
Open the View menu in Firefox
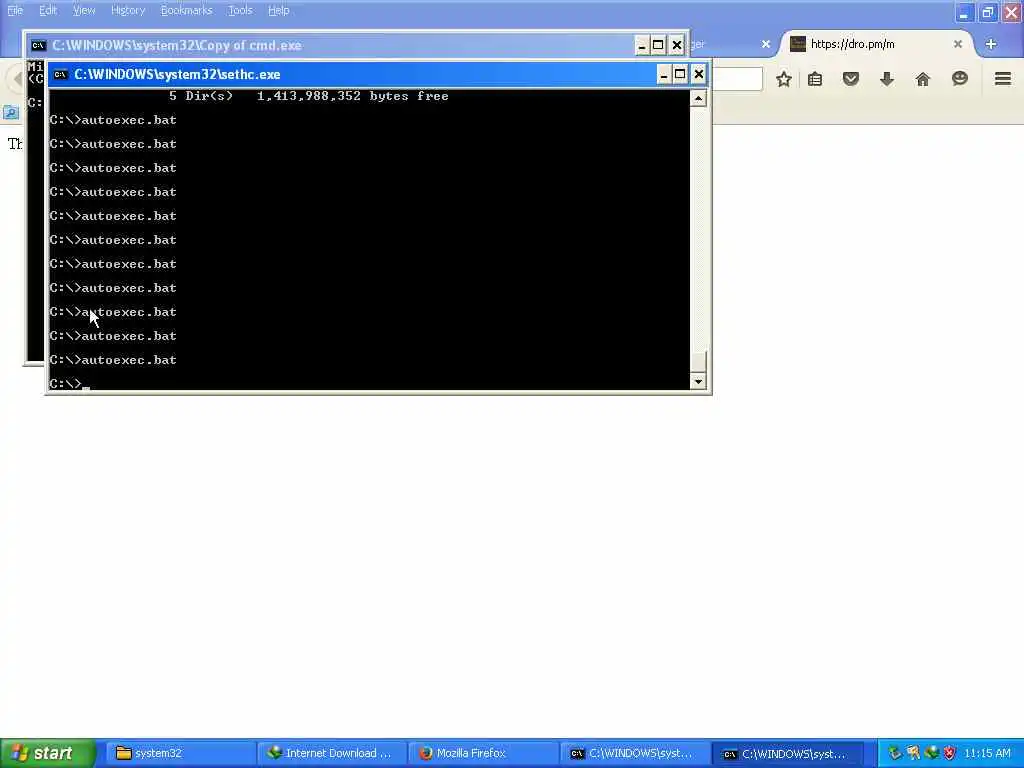point(84,10)
